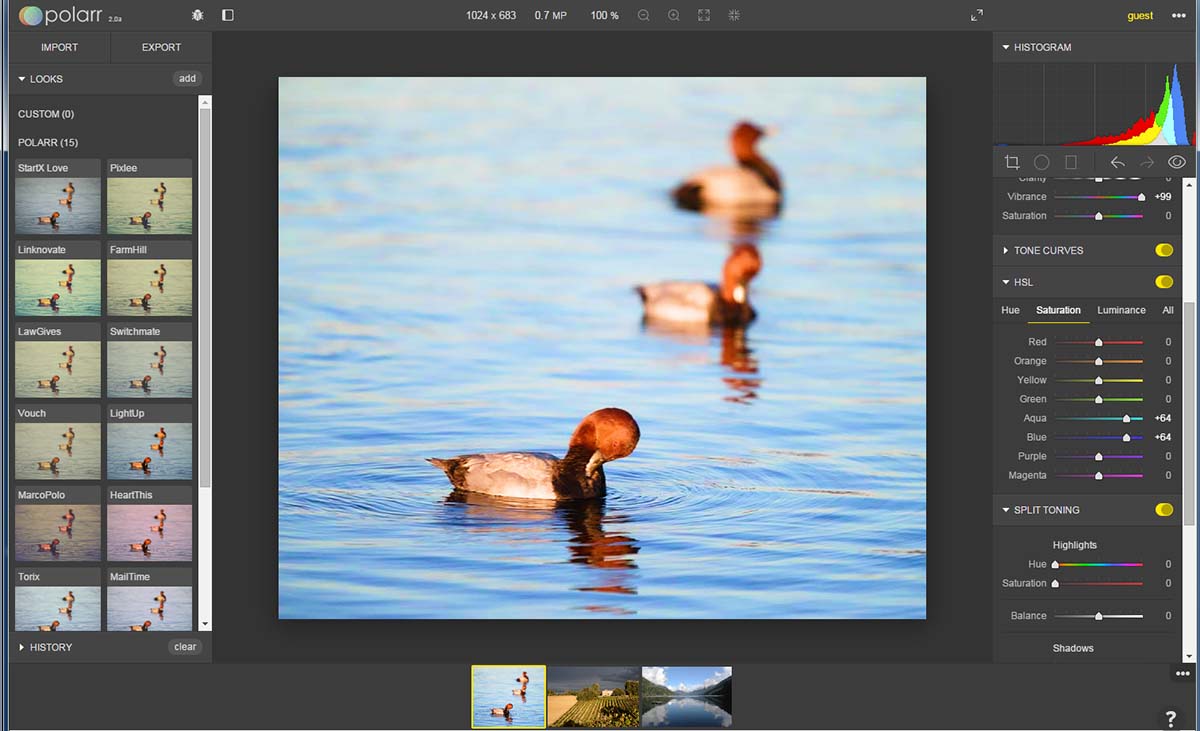The height and width of the screenshot is (731, 1200).
Task: Click the Vibrance slider handle
Action: click(1141, 197)
